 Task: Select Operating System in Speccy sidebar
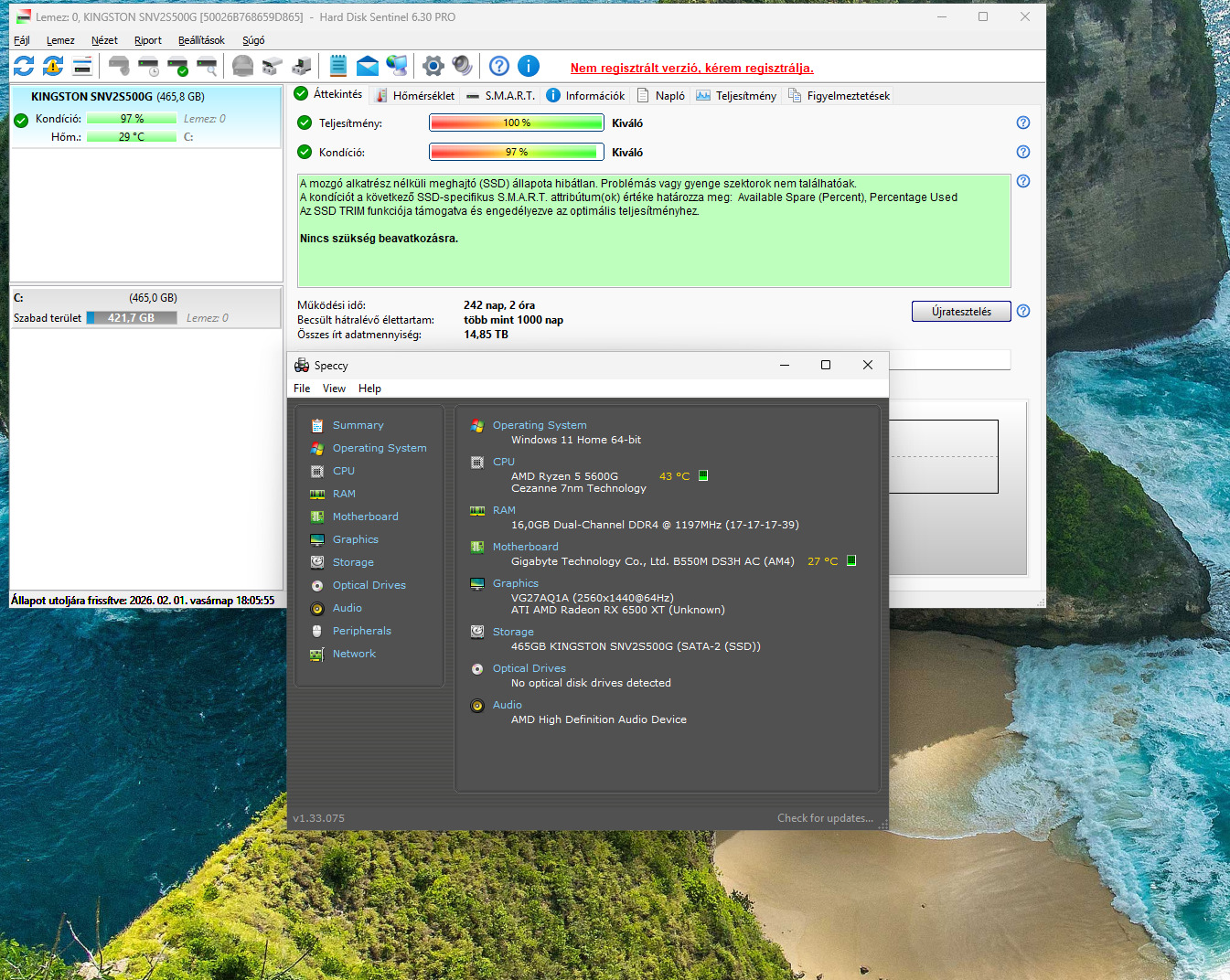(x=380, y=448)
